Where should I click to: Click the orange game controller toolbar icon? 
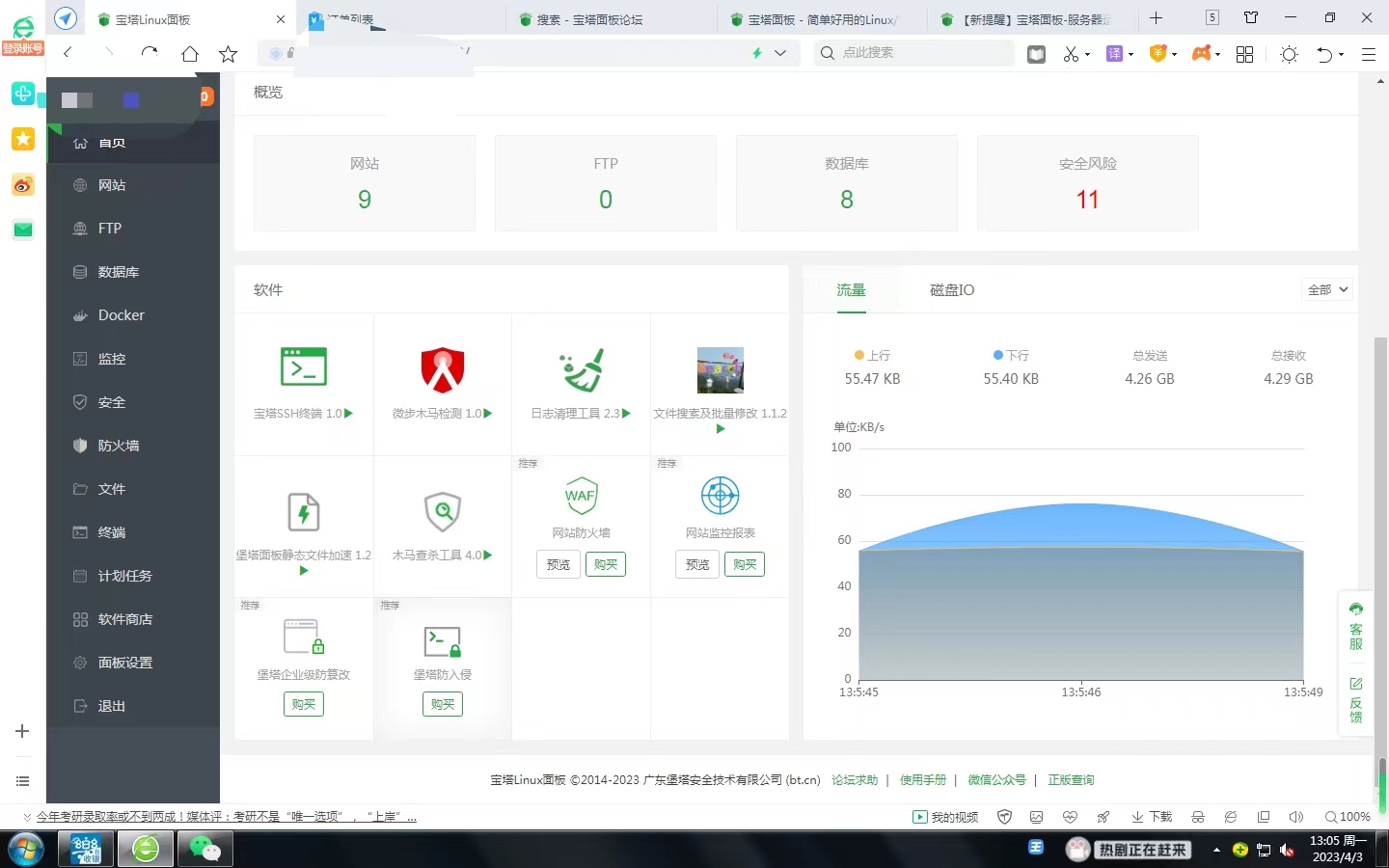coord(1201,54)
